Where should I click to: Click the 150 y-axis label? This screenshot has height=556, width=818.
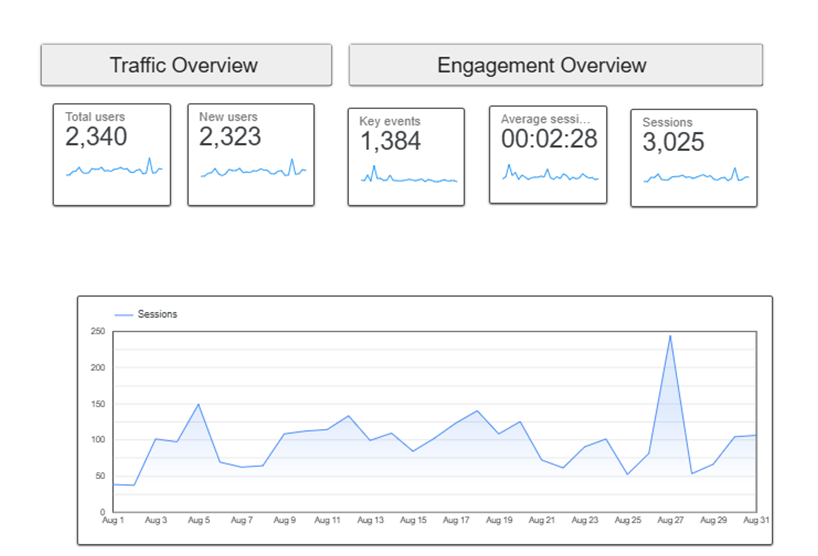click(98, 404)
